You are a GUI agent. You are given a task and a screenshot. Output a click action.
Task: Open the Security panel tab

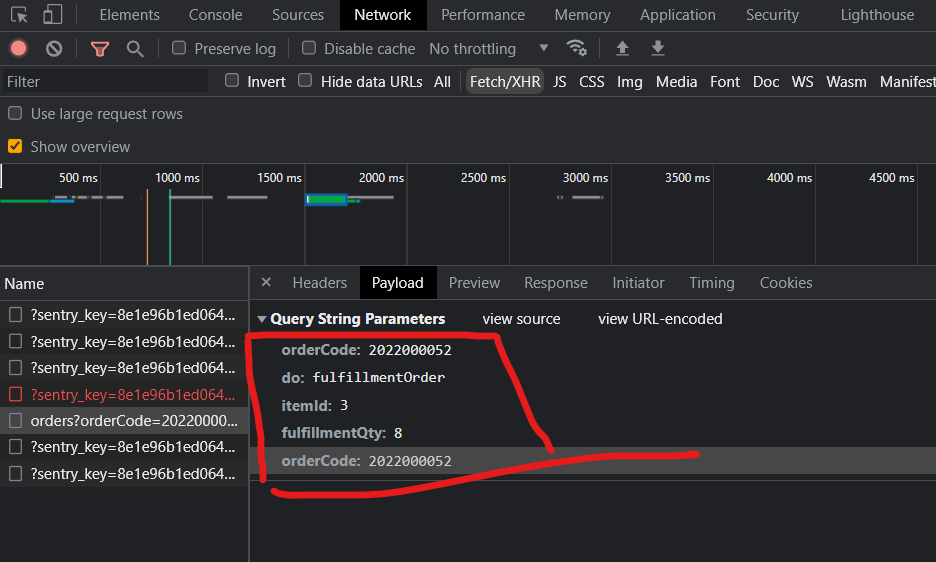tap(772, 15)
